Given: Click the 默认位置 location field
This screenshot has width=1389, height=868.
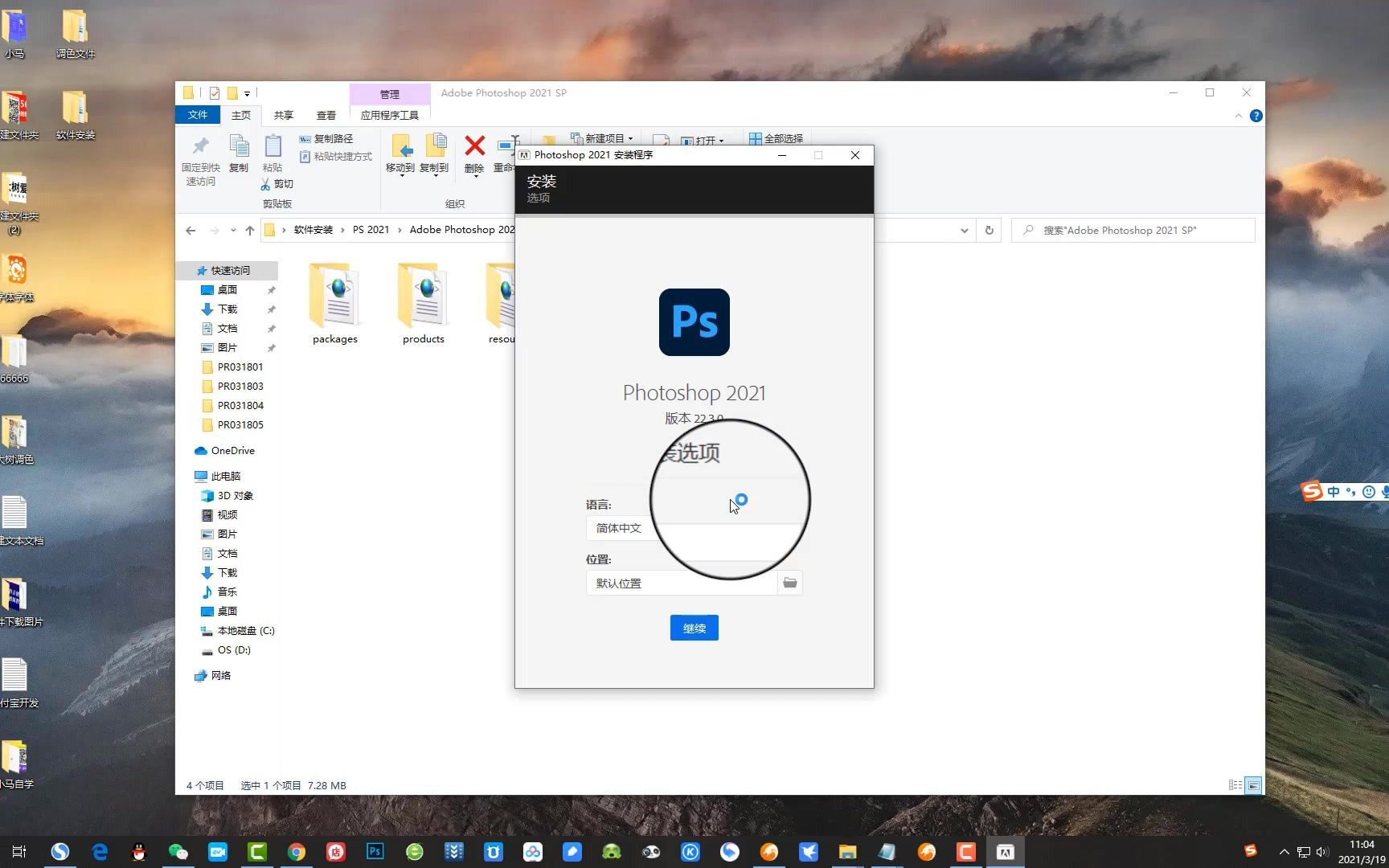Looking at the screenshot, I should (682, 583).
